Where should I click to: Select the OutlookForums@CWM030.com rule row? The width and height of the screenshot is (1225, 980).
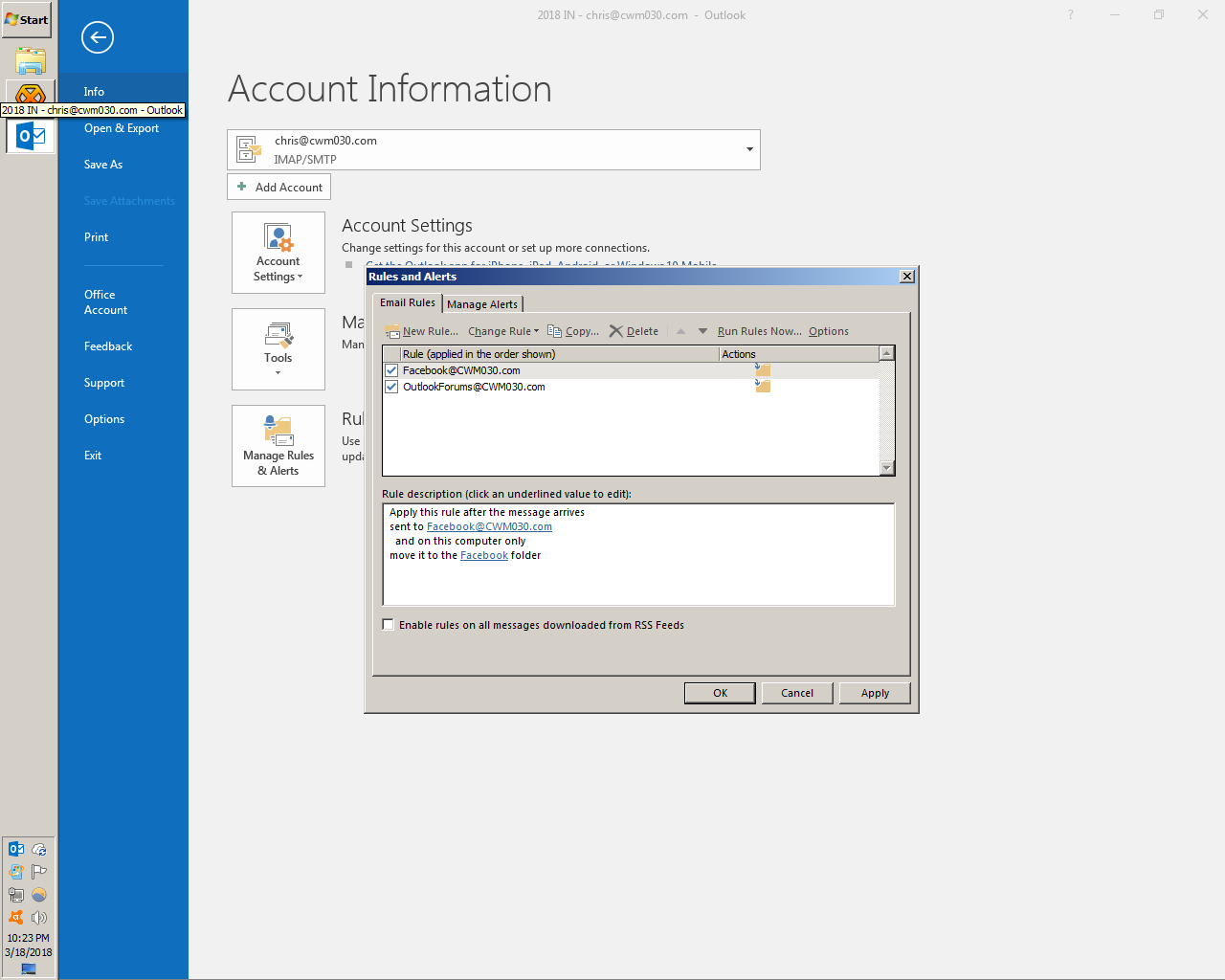(631, 387)
